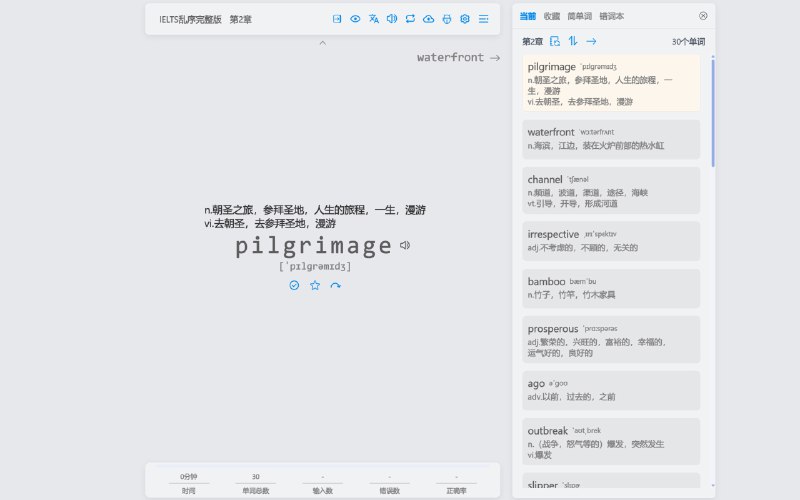Screen dimensions: 800x500
Task: Click the 时间 time statistic
Action: click(x=188, y=483)
